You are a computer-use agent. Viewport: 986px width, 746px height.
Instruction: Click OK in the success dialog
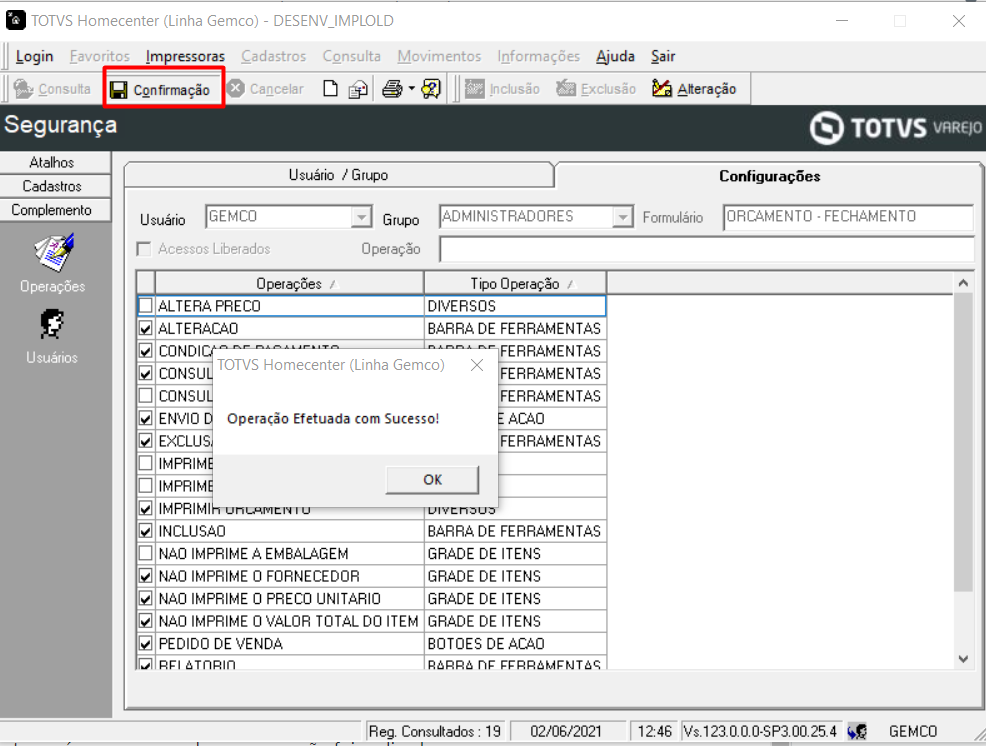coord(432,480)
